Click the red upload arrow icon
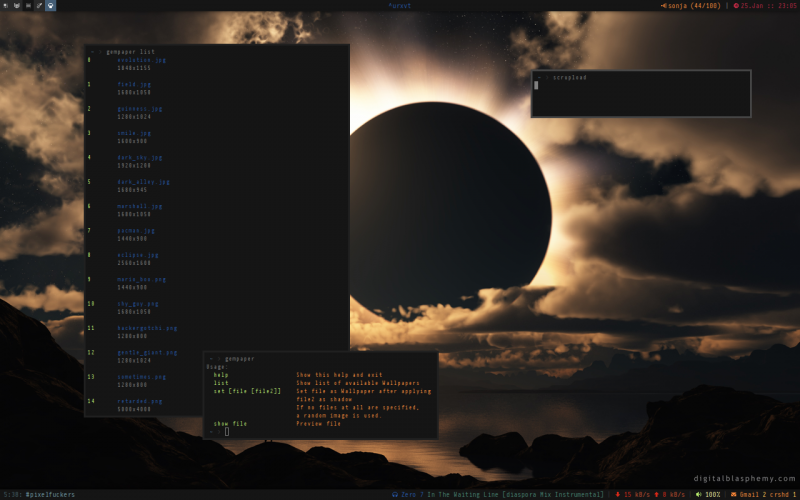800x500 pixels. pos(657,494)
